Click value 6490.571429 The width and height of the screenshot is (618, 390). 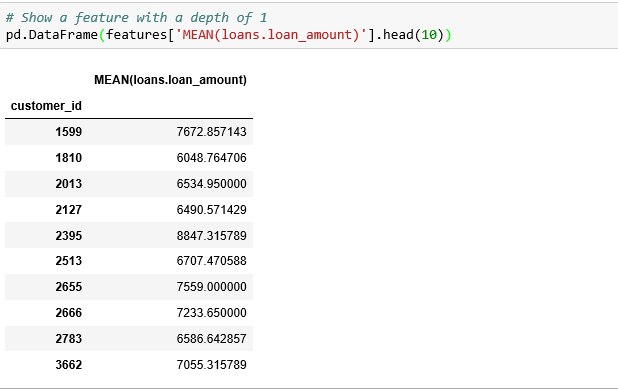pyautogui.click(x=211, y=210)
